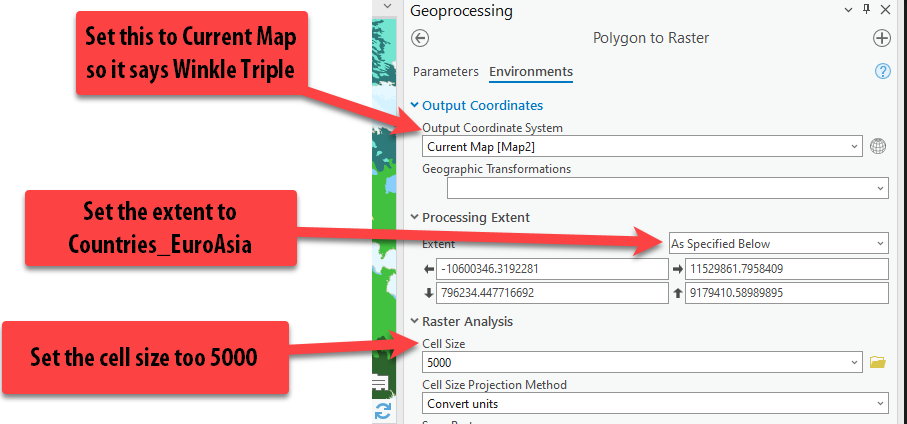Image resolution: width=907 pixels, height=424 pixels.
Task: Click the globe Select Coordinate System icon
Action: pyautogui.click(x=878, y=146)
